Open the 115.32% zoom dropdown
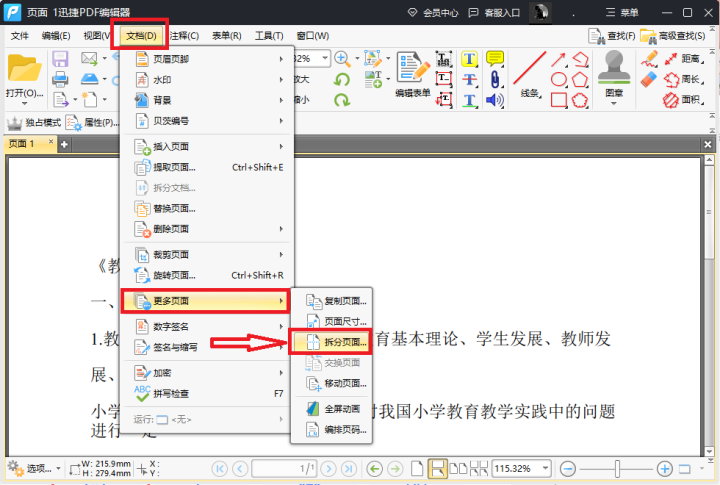Viewport: 720px width, 485px height. click(546, 468)
